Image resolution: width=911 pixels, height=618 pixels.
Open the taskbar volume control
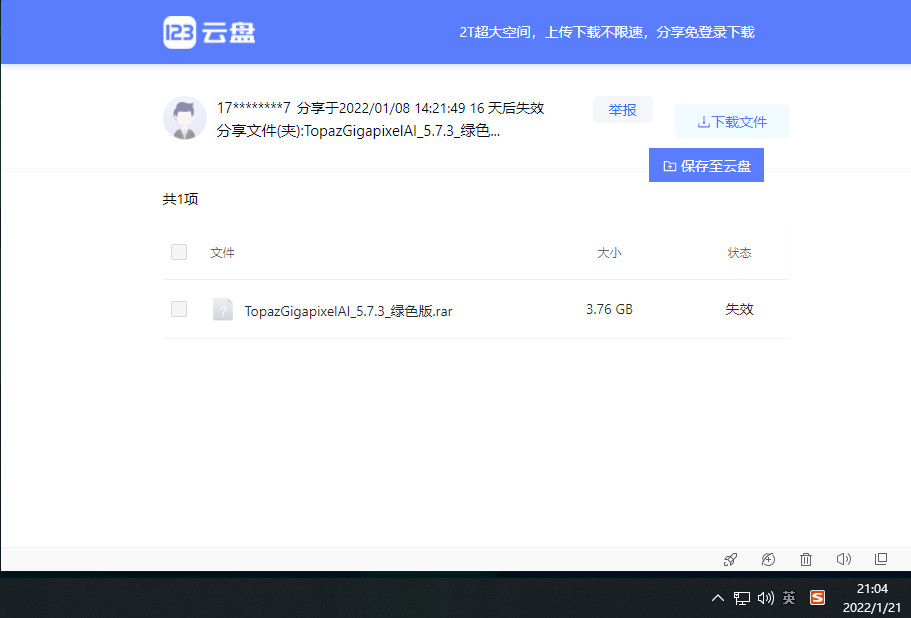[766, 598]
